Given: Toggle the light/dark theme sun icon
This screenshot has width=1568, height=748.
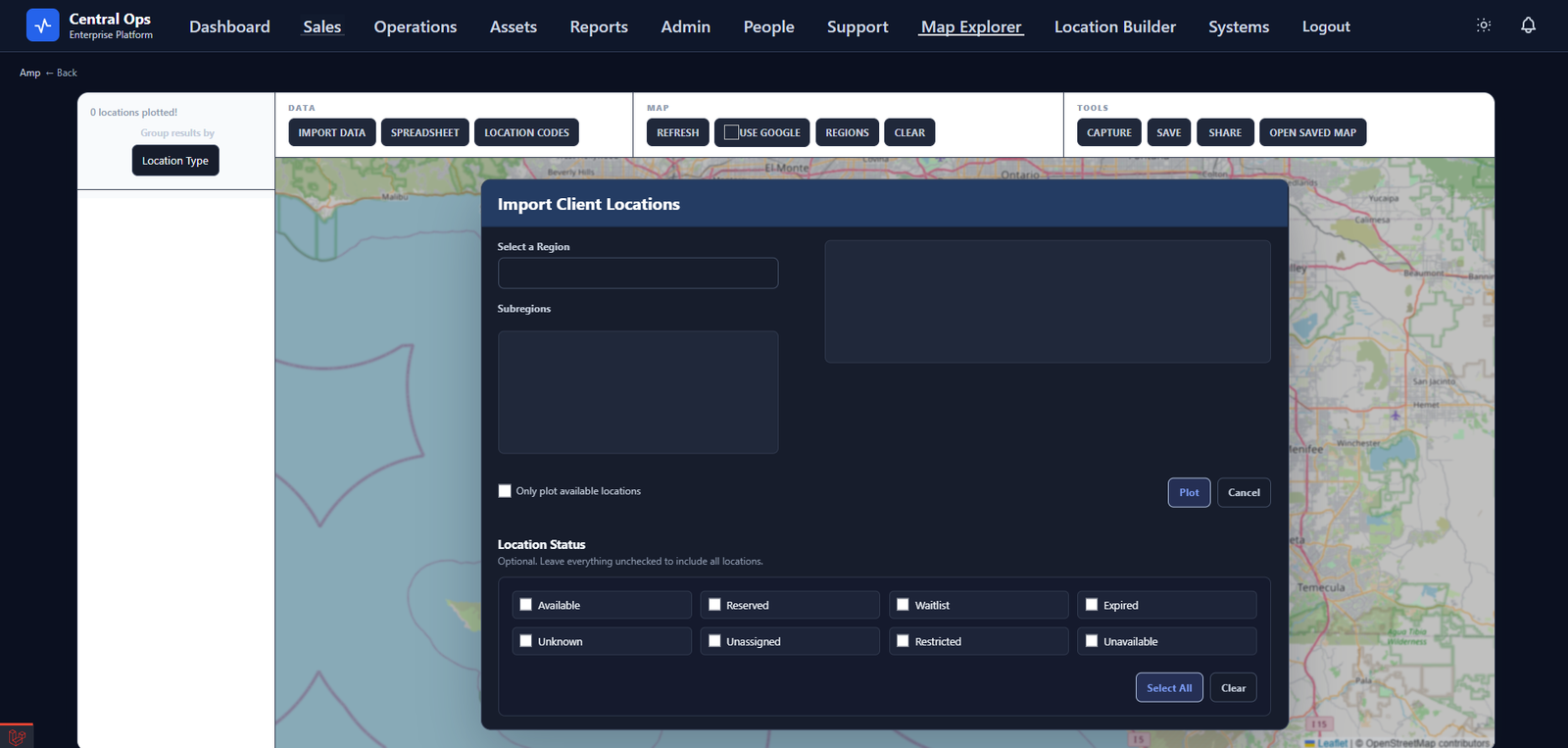Looking at the screenshot, I should click(x=1484, y=25).
